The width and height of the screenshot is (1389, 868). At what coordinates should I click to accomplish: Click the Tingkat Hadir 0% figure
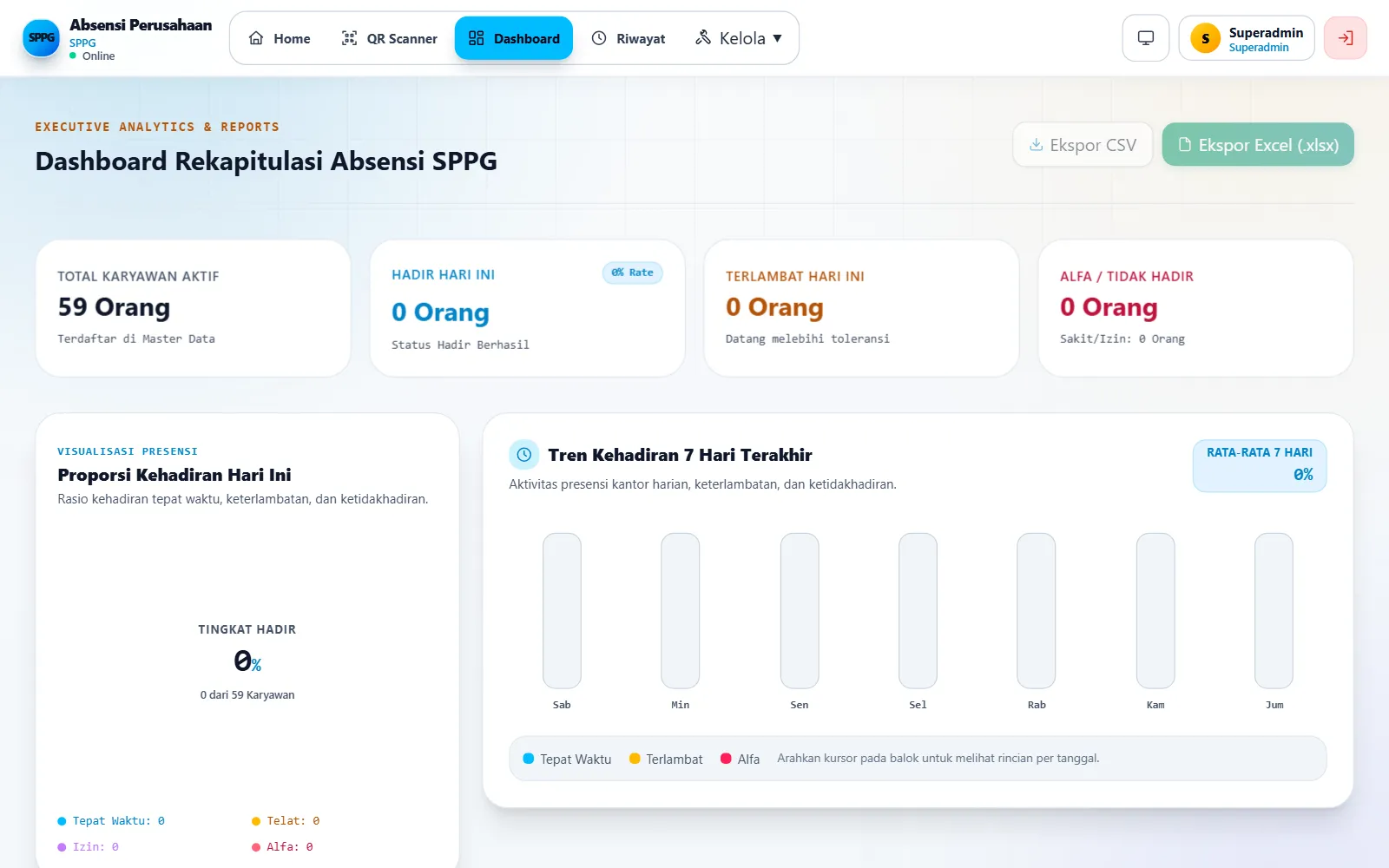pos(247,662)
